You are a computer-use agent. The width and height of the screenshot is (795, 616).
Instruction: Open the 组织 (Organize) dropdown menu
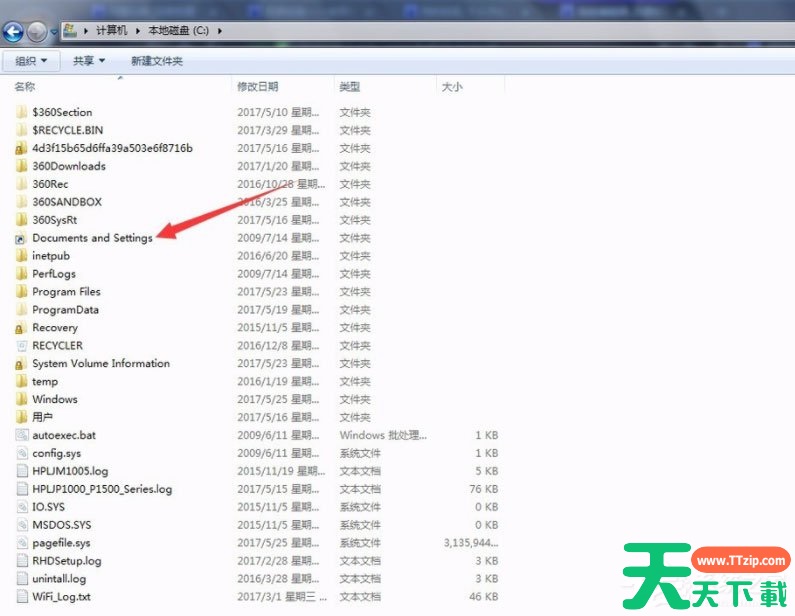[30, 61]
